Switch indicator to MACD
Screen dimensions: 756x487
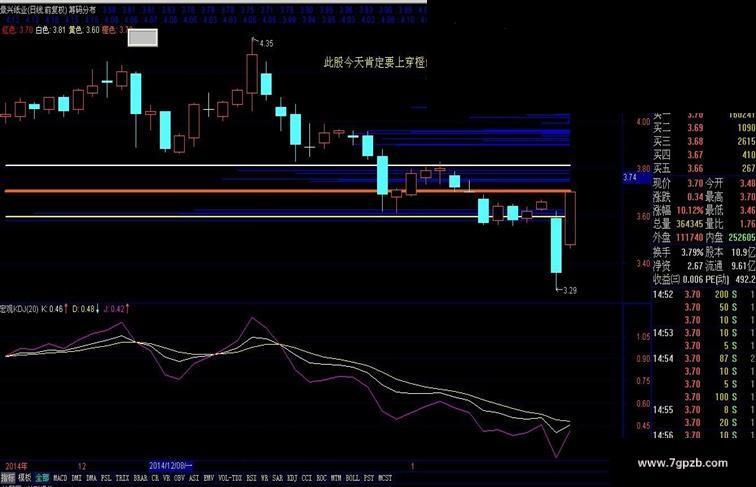pyautogui.click(x=60, y=478)
